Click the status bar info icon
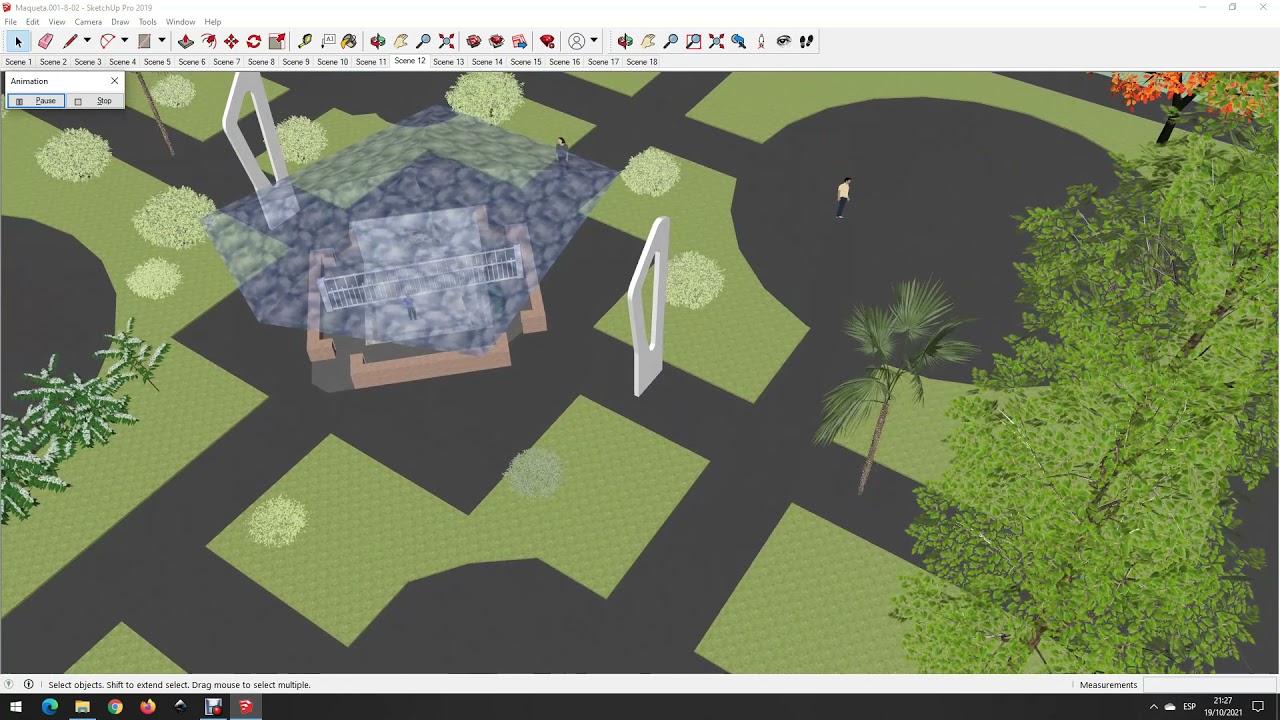The height and width of the screenshot is (720, 1280). [x=28, y=685]
